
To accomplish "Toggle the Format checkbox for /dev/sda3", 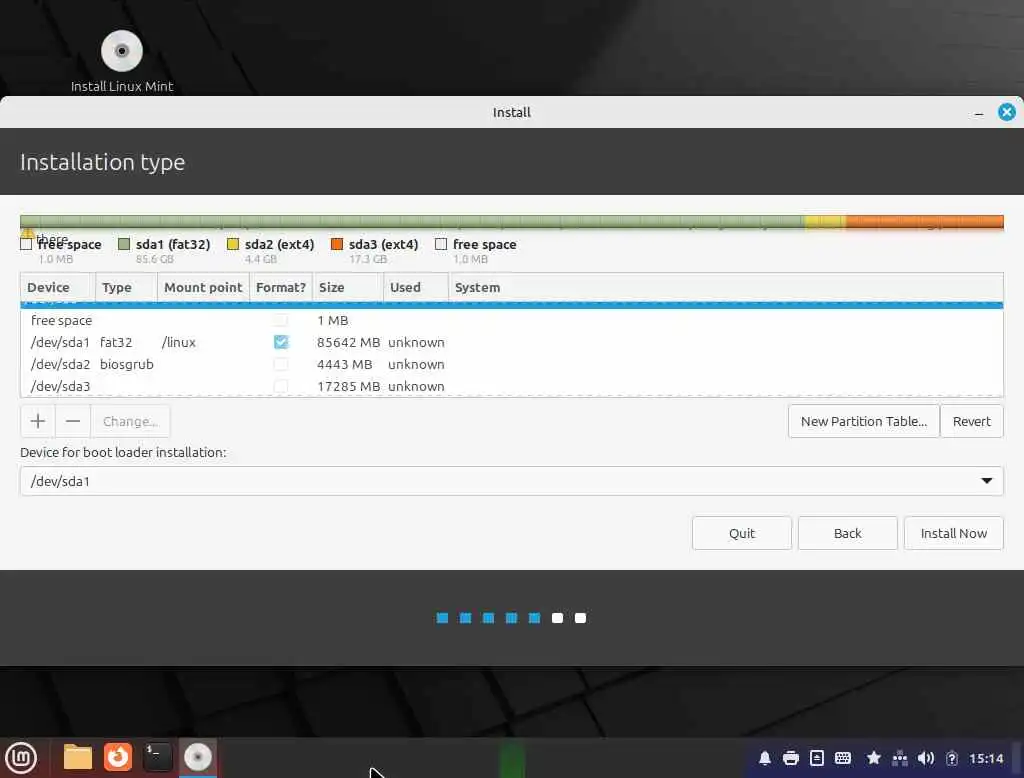I will click(x=281, y=386).
